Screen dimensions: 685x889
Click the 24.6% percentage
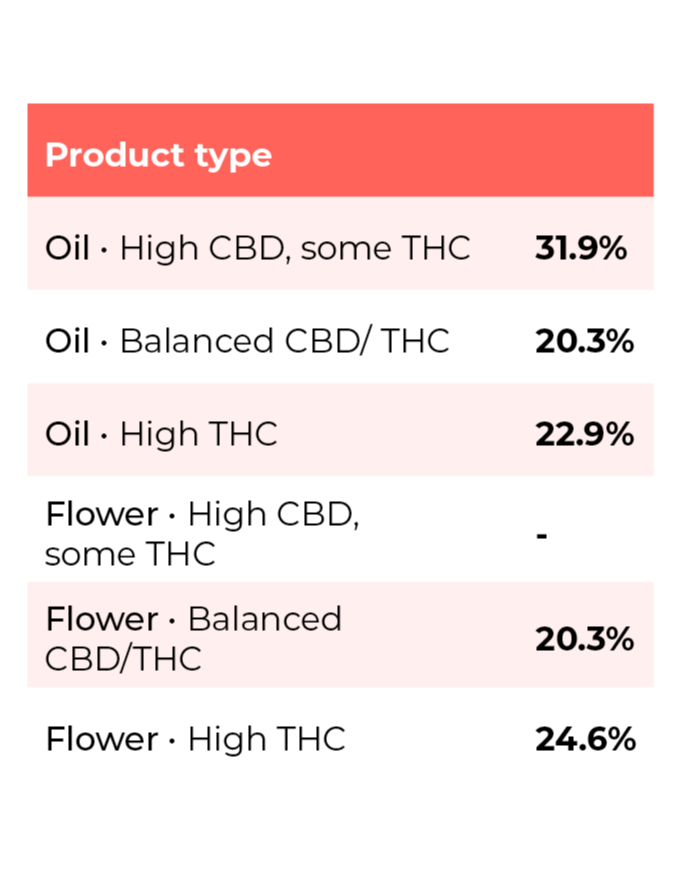(586, 739)
